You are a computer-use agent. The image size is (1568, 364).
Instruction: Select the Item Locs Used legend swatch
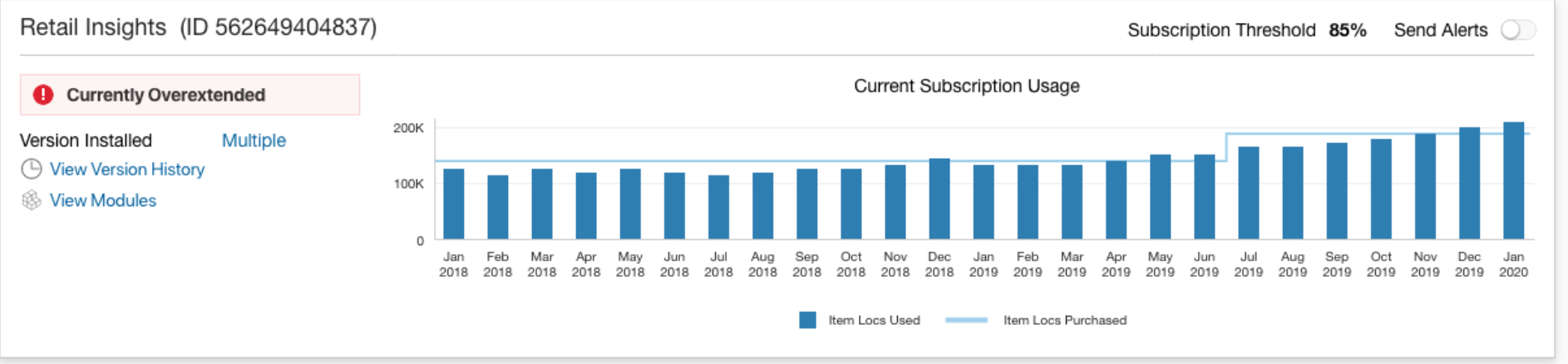807,320
